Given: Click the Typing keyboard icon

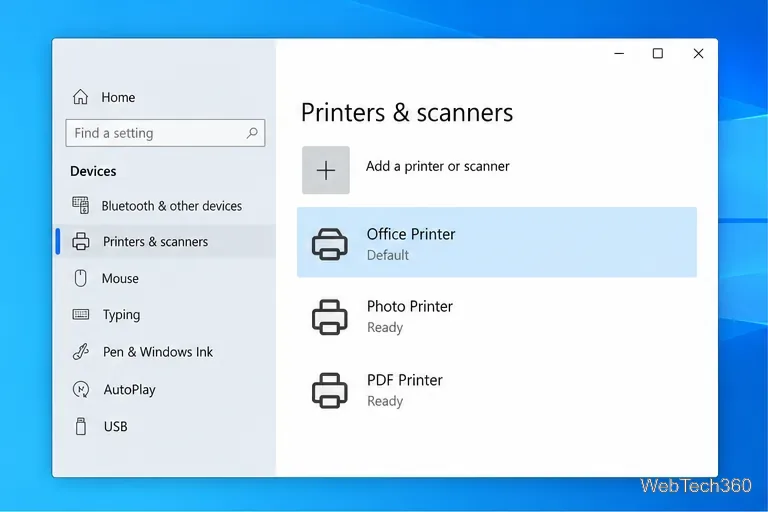Looking at the screenshot, I should click(81, 314).
